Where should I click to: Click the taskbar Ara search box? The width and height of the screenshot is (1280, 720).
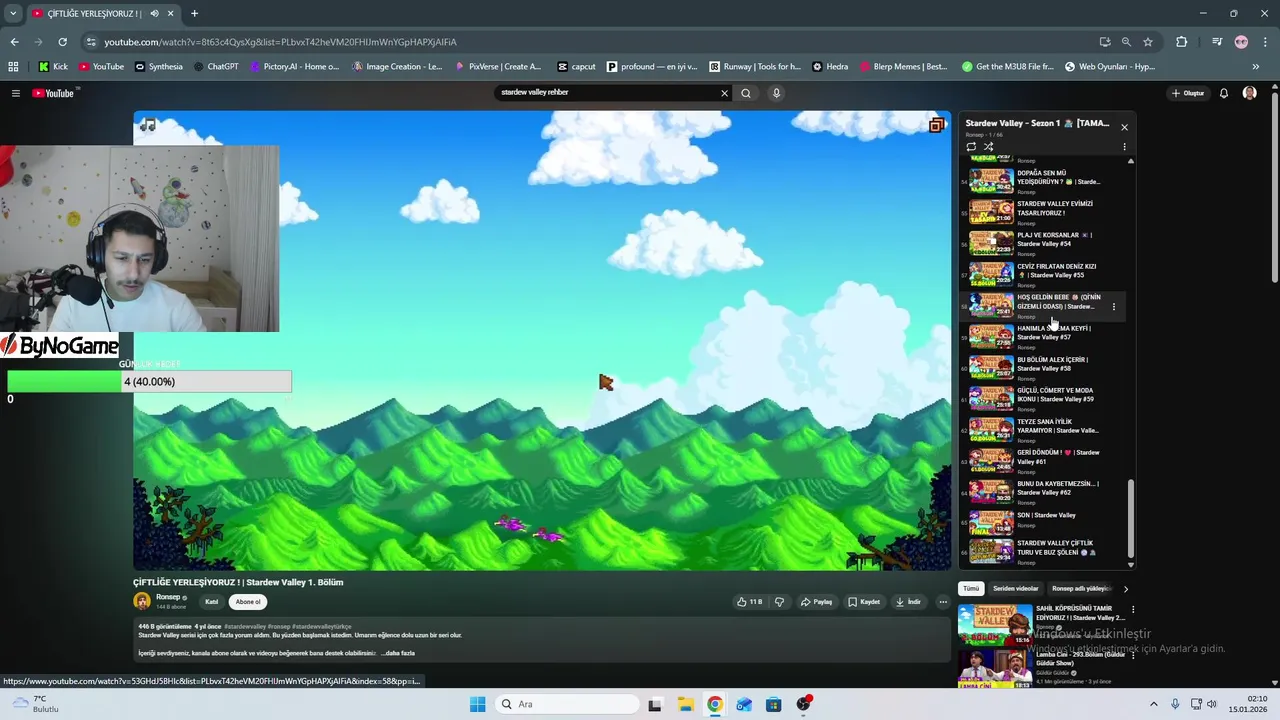click(567, 704)
